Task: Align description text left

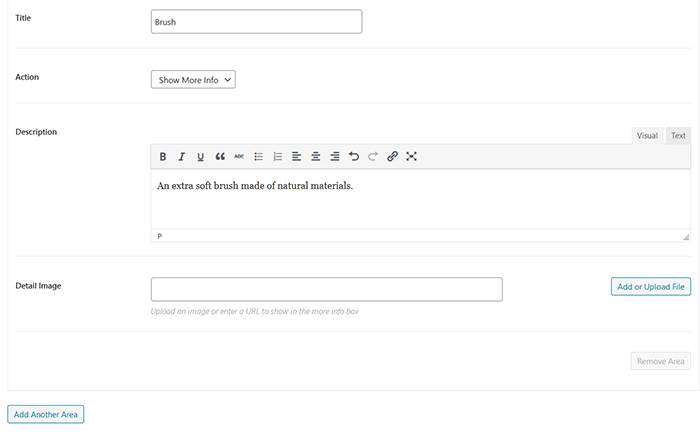Action: pyautogui.click(x=296, y=157)
